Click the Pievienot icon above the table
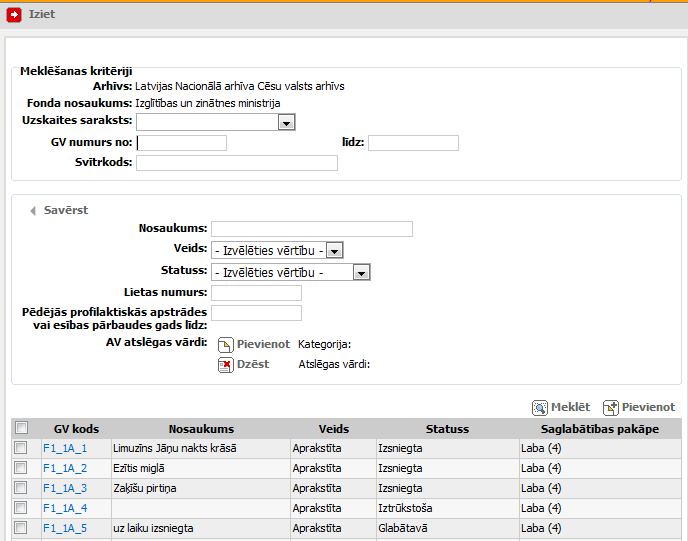 611,408
